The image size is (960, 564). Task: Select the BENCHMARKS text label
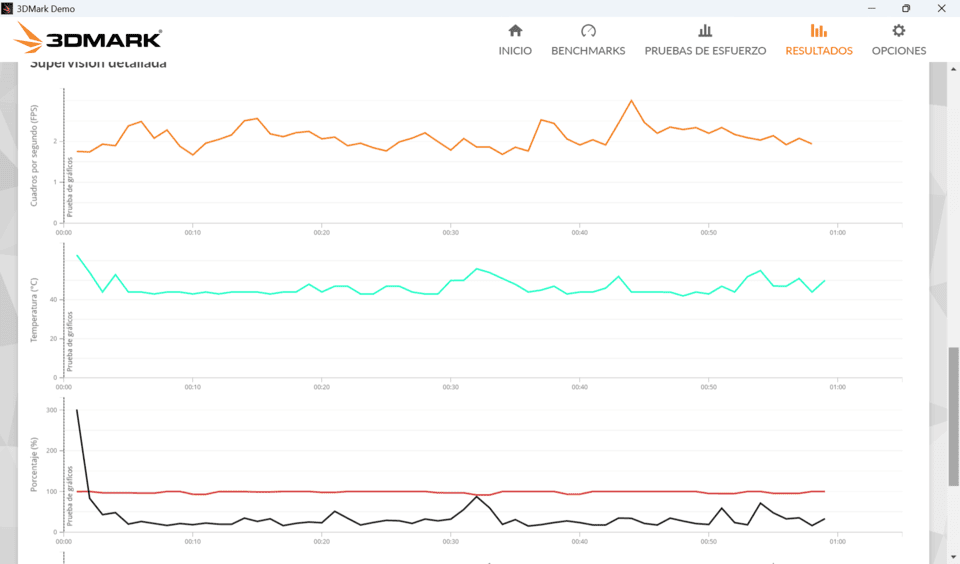(588, 51)
